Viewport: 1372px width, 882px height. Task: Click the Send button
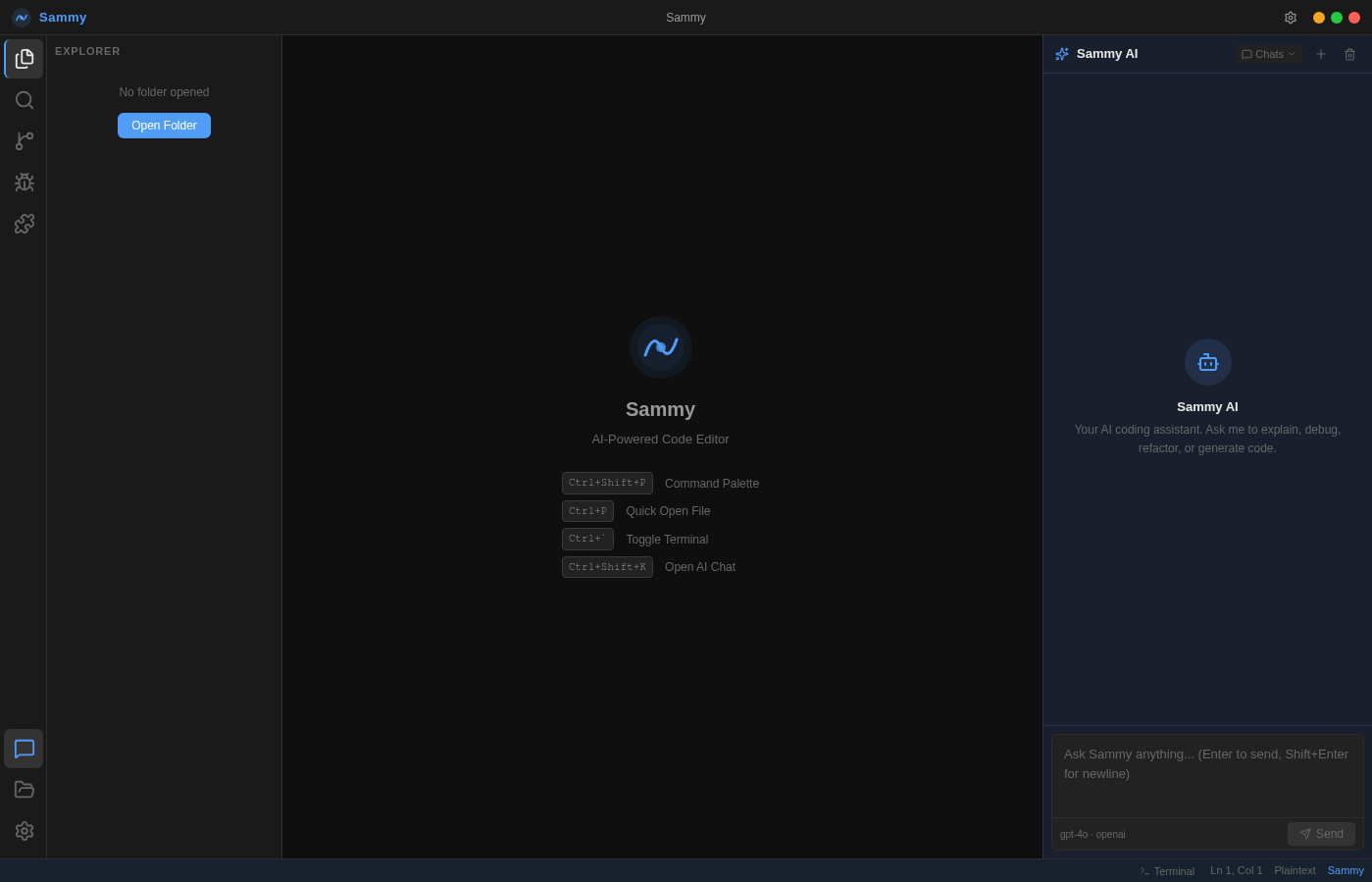(x=1321, y=833)
